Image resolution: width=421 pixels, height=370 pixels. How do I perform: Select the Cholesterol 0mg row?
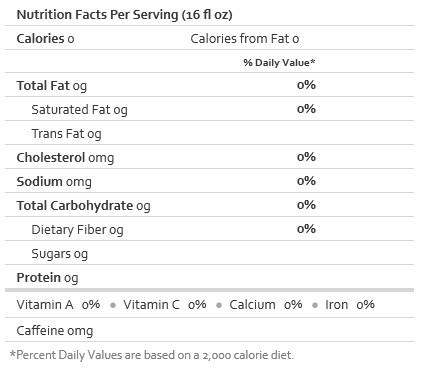click(209, 157)
